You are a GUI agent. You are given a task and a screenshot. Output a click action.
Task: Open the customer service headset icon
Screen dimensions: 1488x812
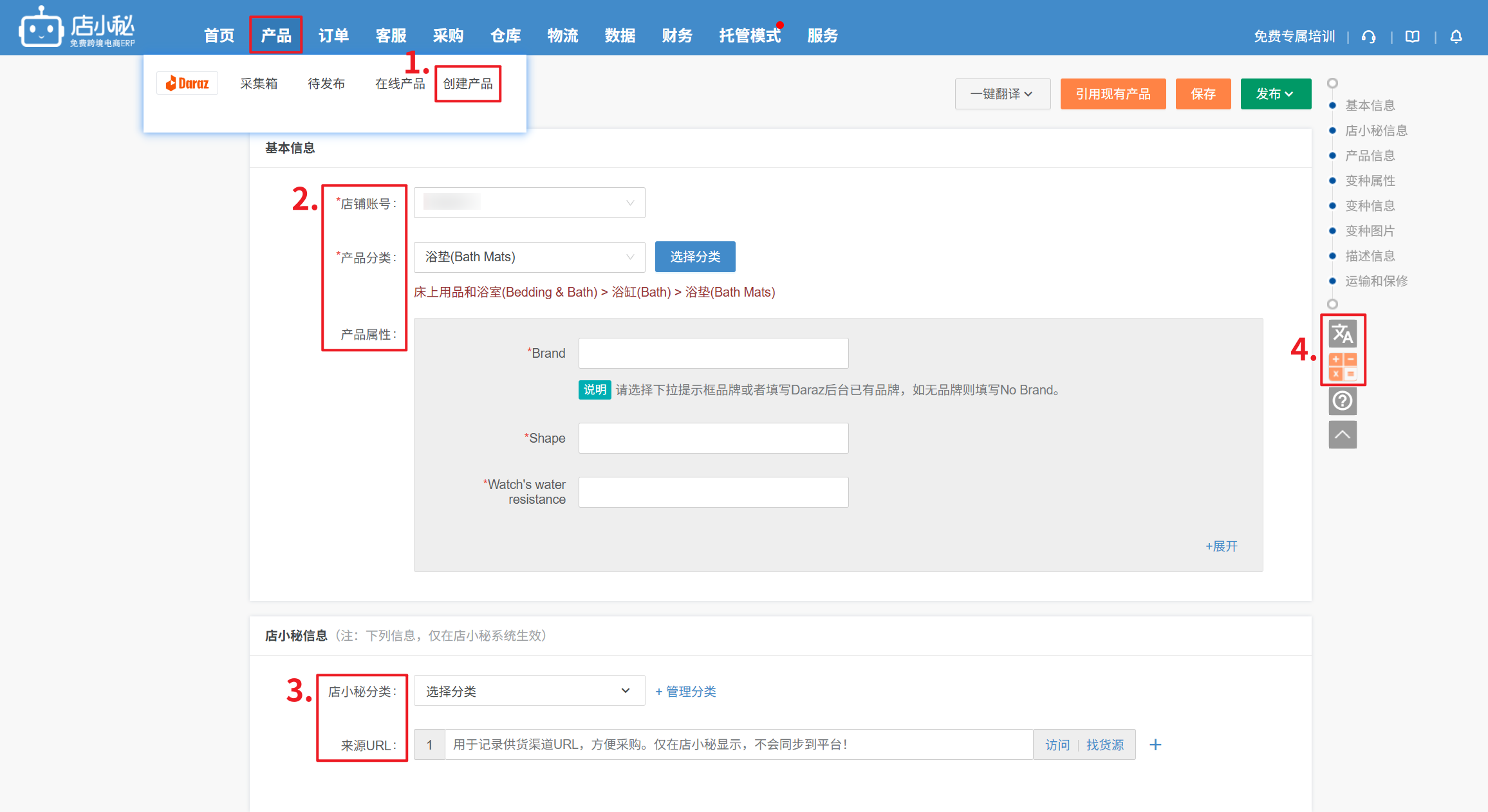click(x=1369, y=37)
